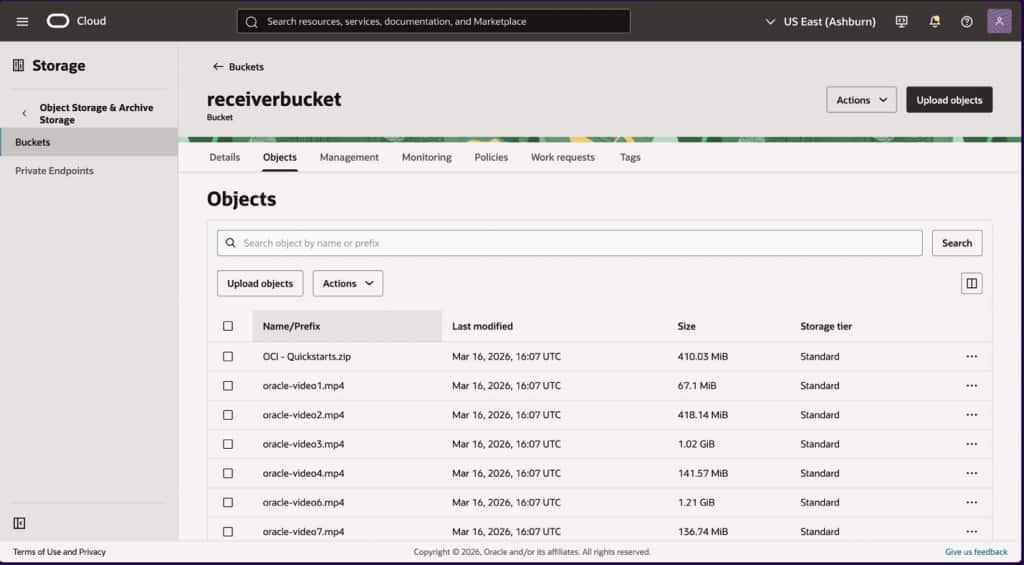Screen dimensions: 1024x565
Task: Open Private Endpoints in the sidebar
Action: point(54,170)
